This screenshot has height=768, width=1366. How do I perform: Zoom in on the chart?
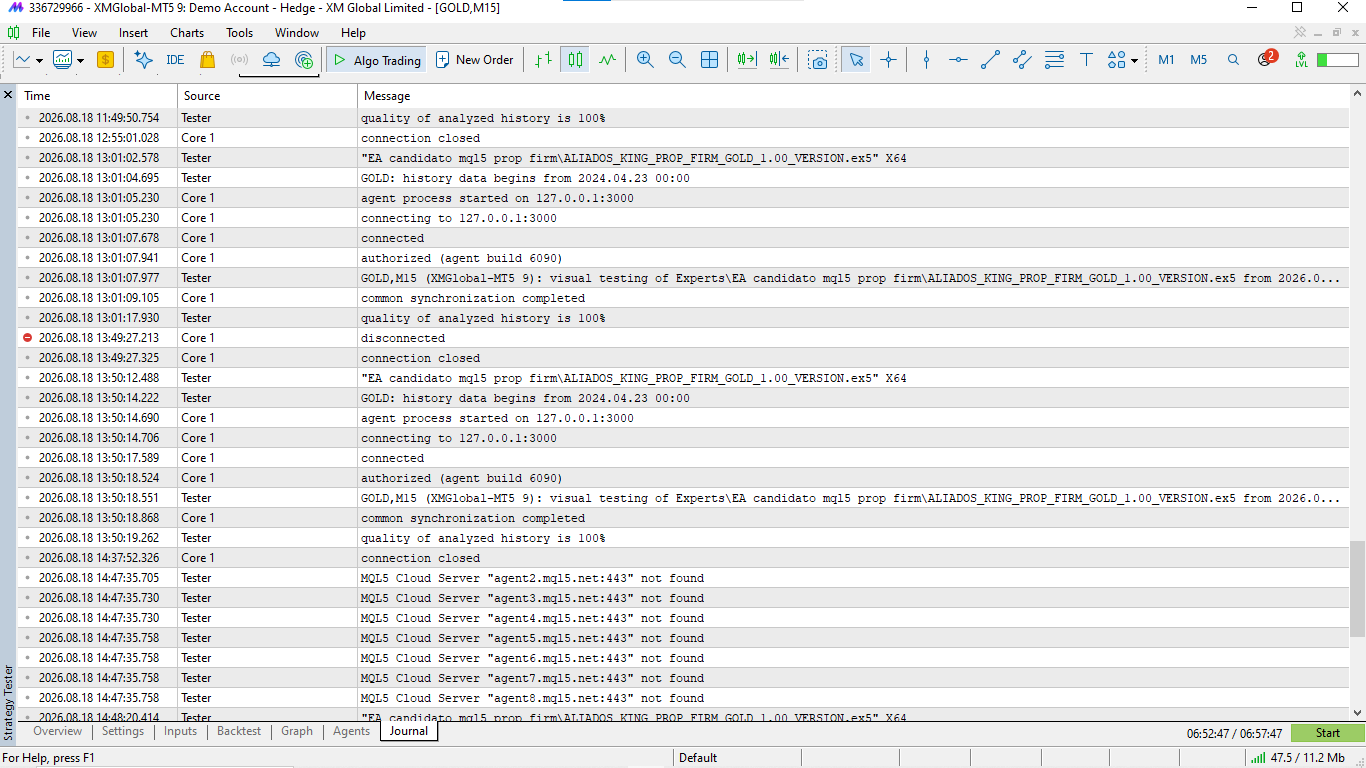coord(645,60)
